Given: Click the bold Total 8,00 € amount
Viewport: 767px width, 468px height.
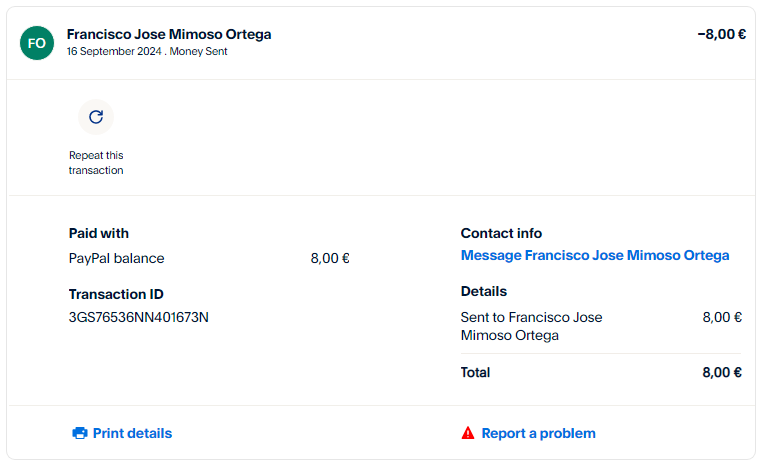Looking at the screenshot, I should 721,372.
